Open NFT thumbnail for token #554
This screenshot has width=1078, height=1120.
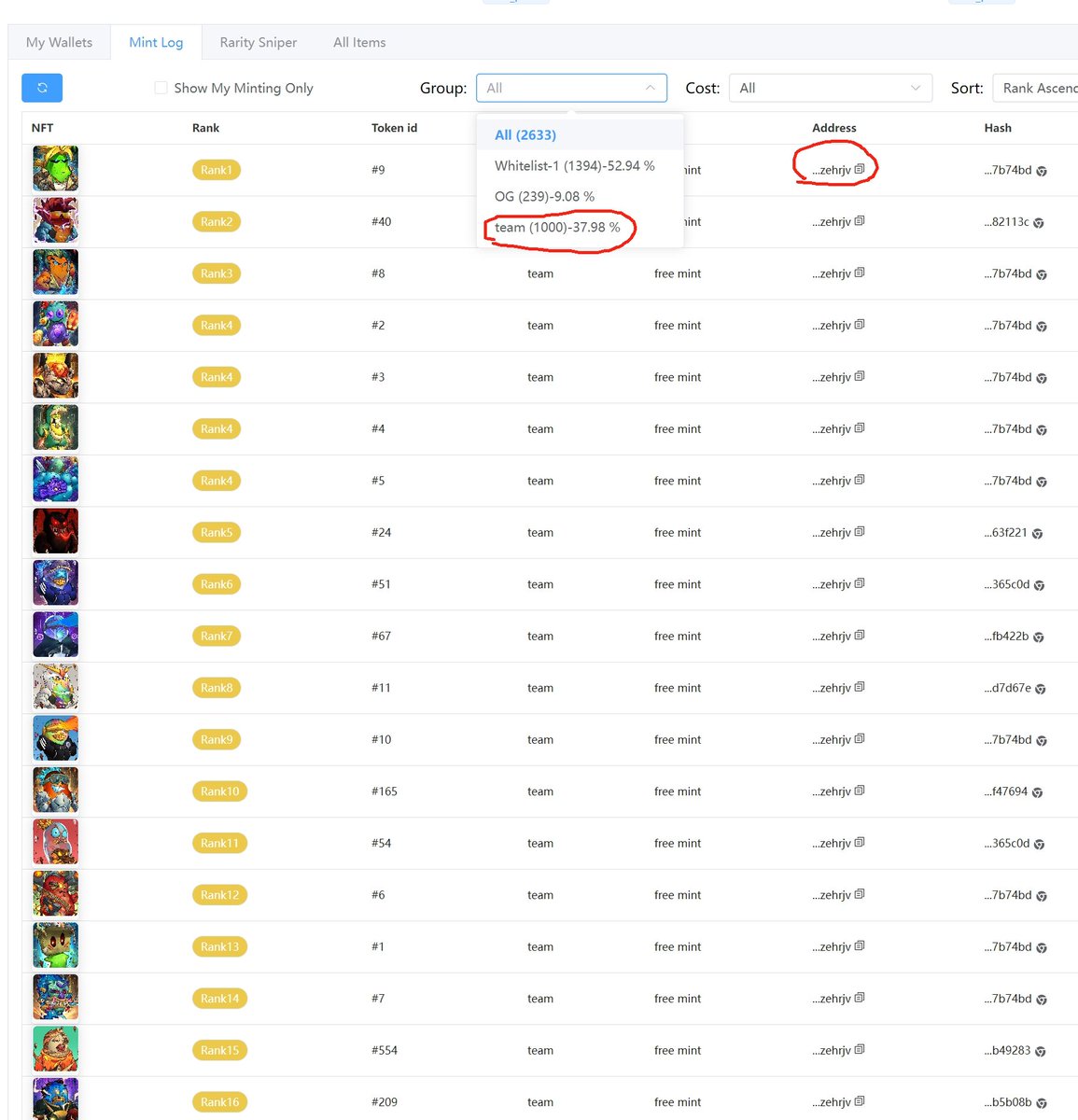56,1049
